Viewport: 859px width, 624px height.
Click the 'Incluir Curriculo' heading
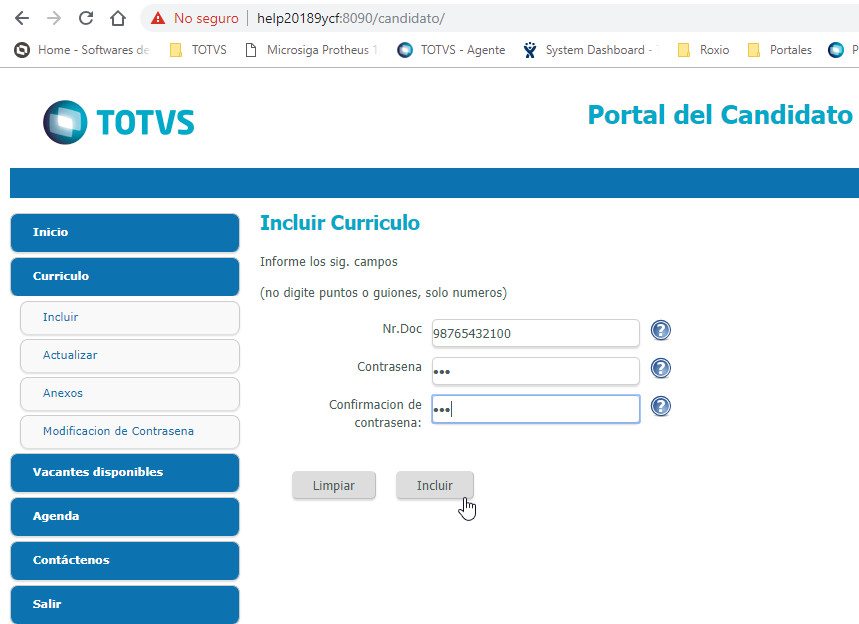(340, 223)
